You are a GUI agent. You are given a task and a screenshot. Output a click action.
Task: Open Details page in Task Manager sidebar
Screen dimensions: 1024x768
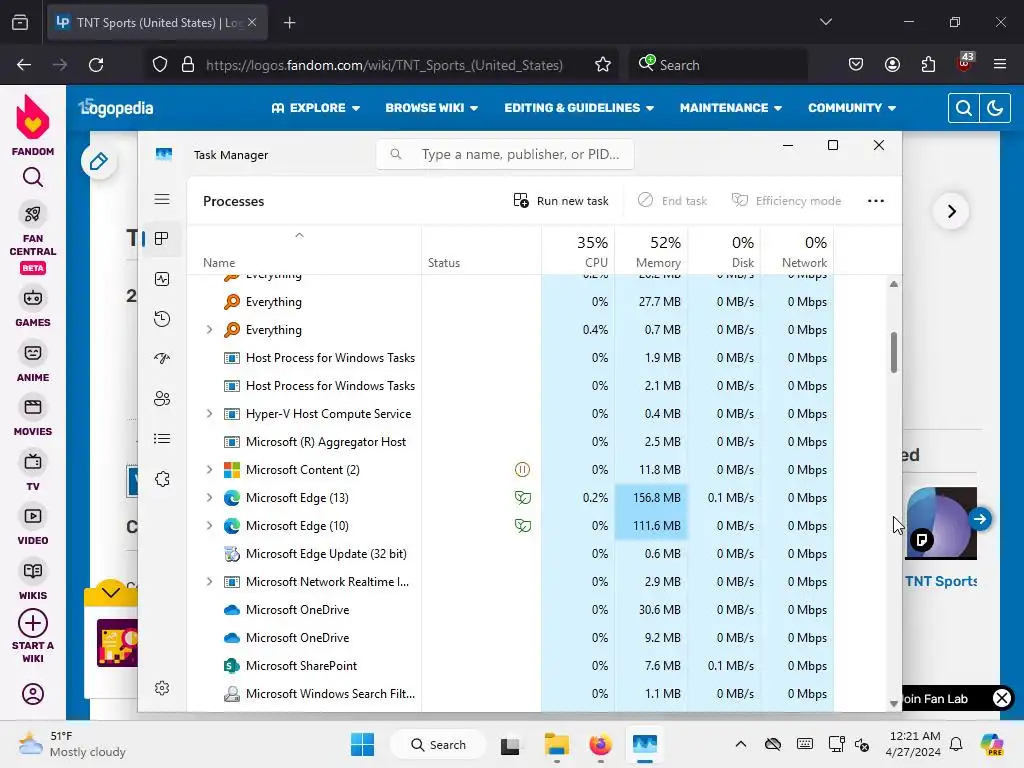tap(162, 439)
